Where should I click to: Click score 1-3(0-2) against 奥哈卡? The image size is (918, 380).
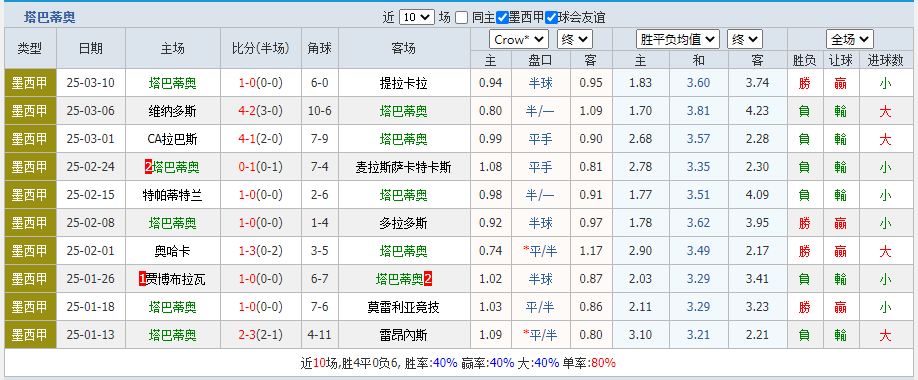click(261, 251)
